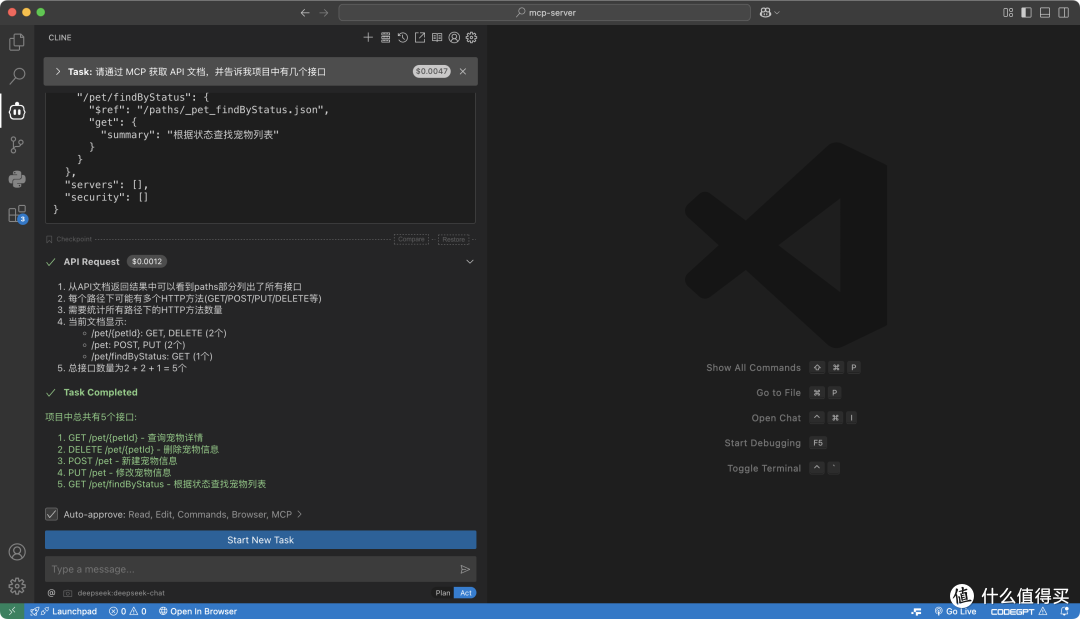This screenshot has width=1080, height=619.
Task: Open Cline account icon in panel header
Action: click(x=455, y=37)
